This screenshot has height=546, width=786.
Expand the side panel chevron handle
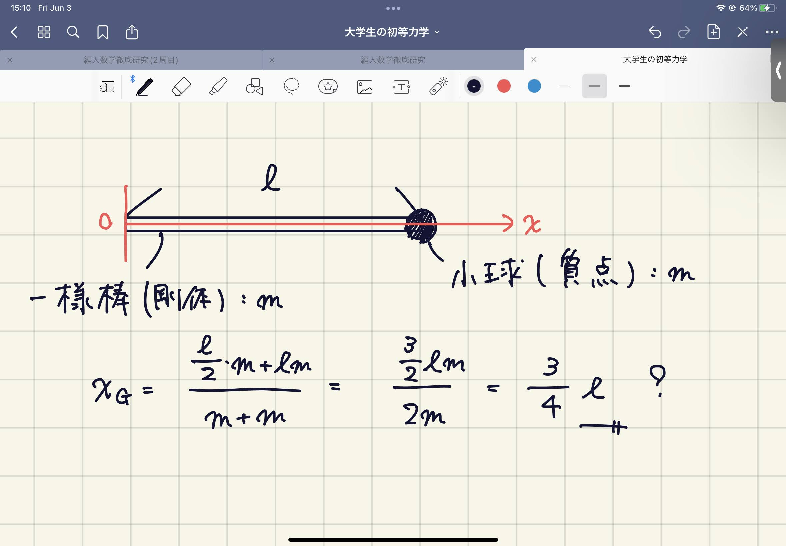tap(778, 71)
